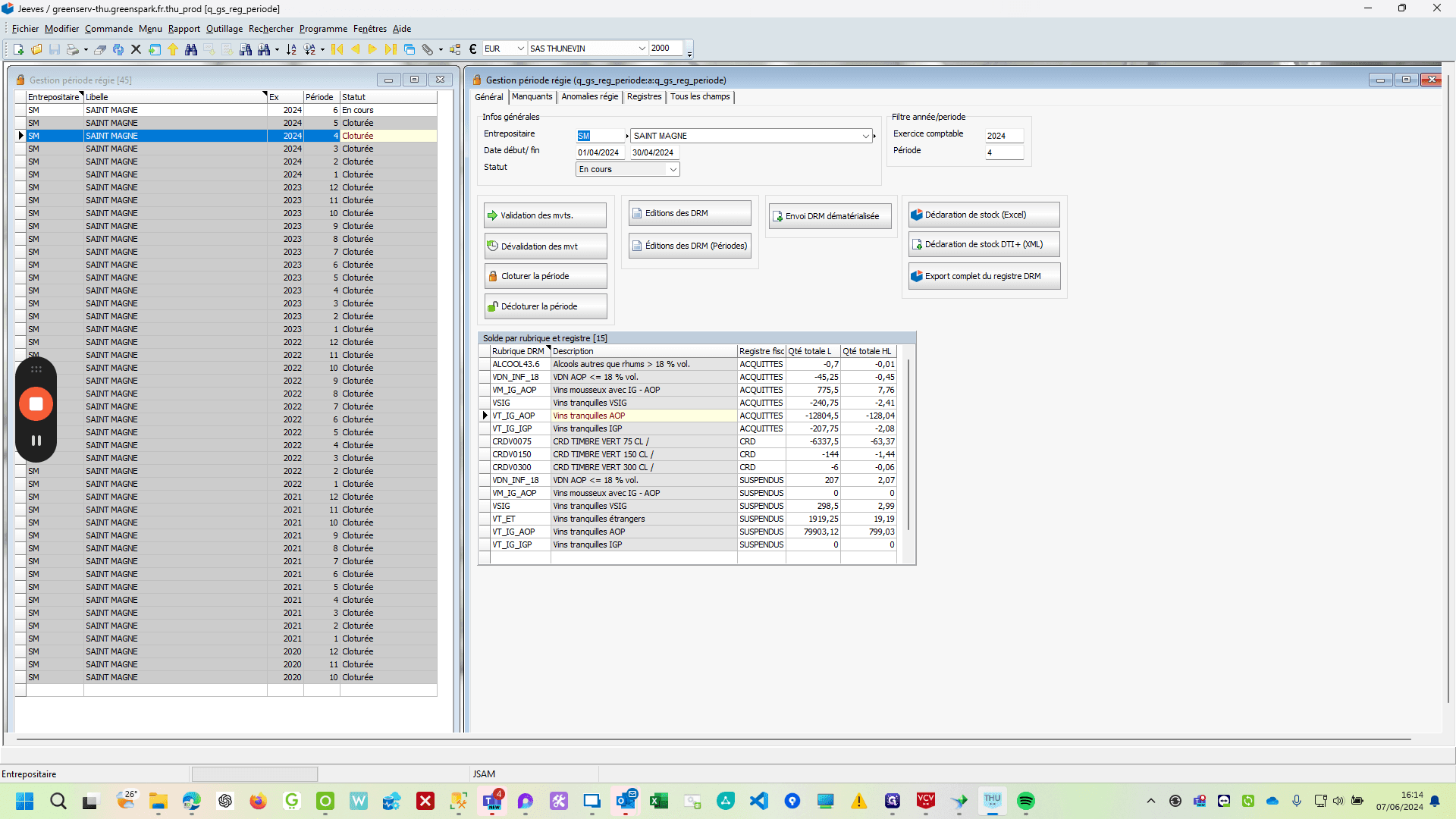Click 'Cloturer la période' button
Image resolution: width=1456 pixels, height=819 pixels.
545,276
